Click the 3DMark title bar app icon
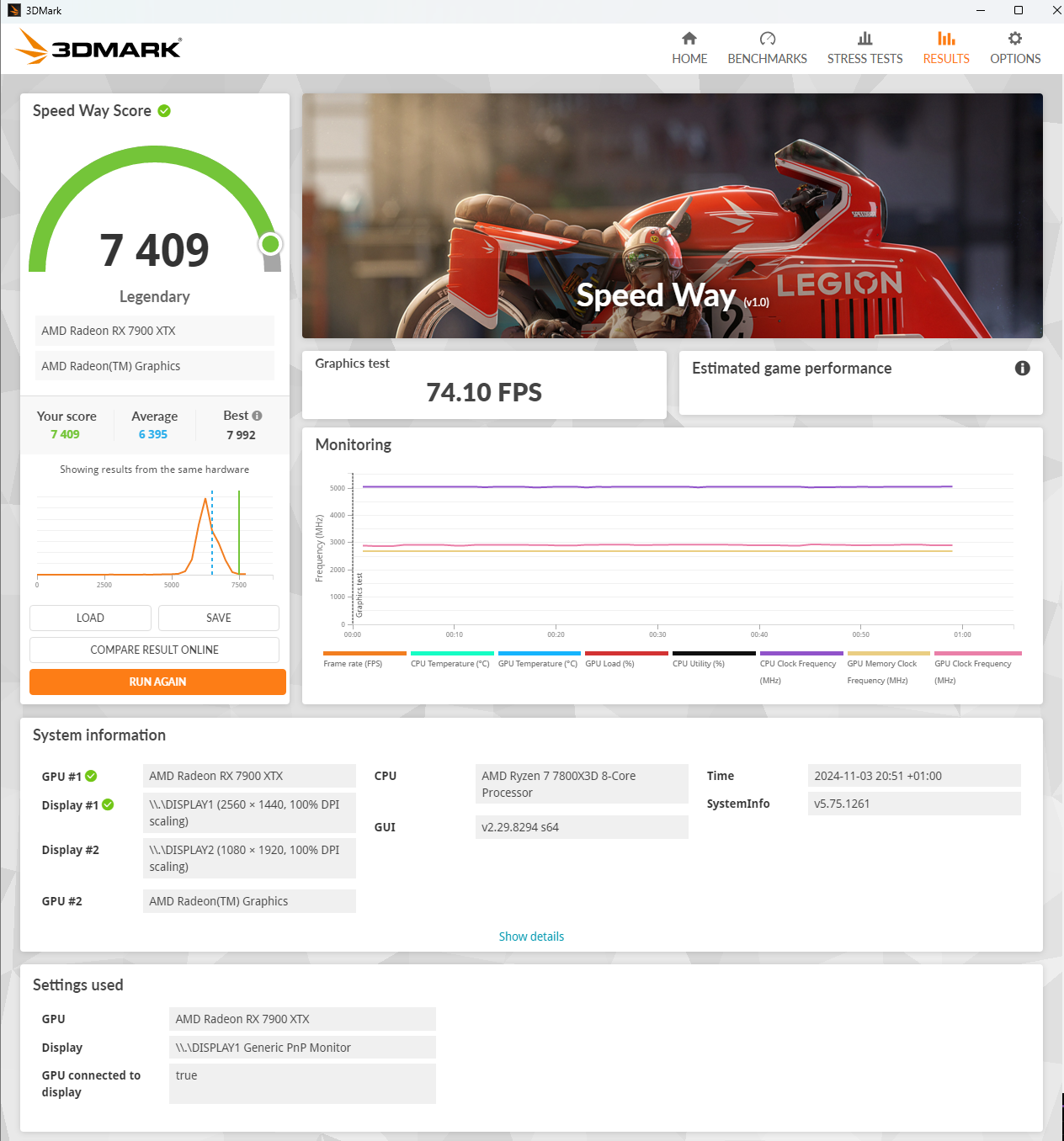 coord(14,11)
